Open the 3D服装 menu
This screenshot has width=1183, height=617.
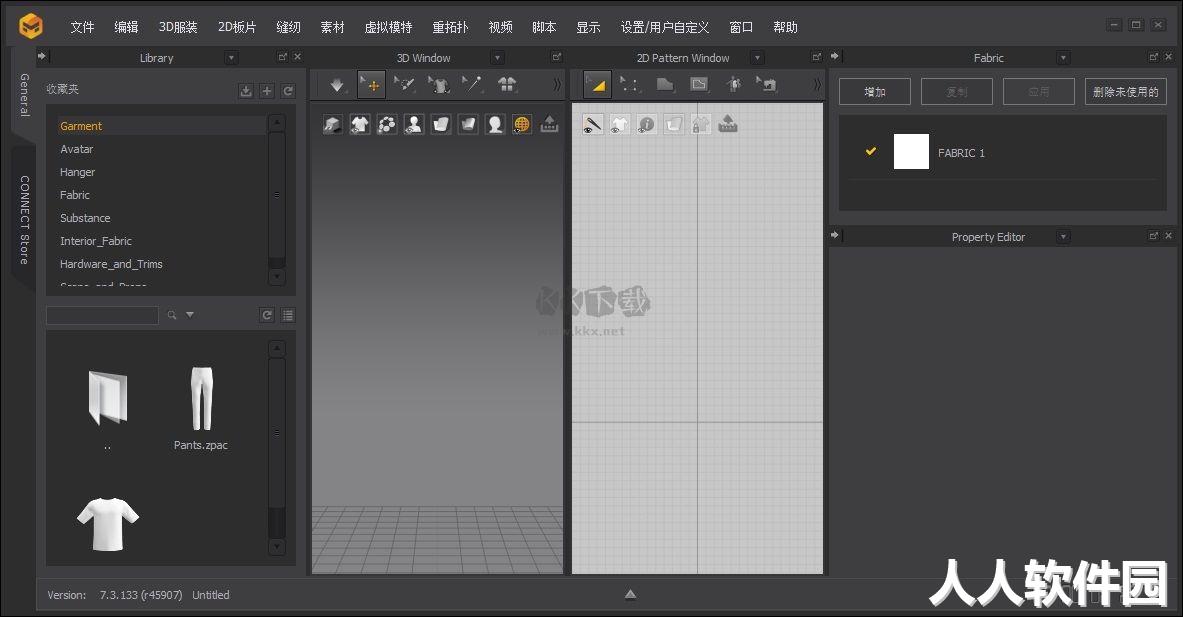[178, 27]
